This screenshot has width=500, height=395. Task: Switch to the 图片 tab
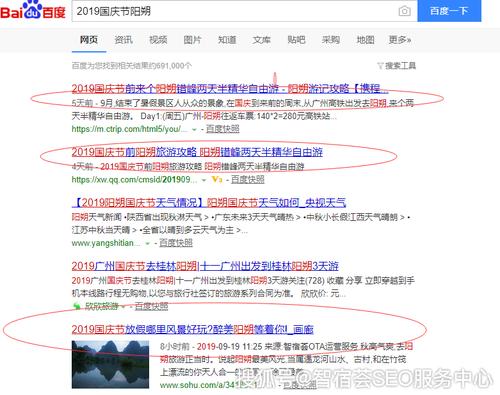[193, 40]
